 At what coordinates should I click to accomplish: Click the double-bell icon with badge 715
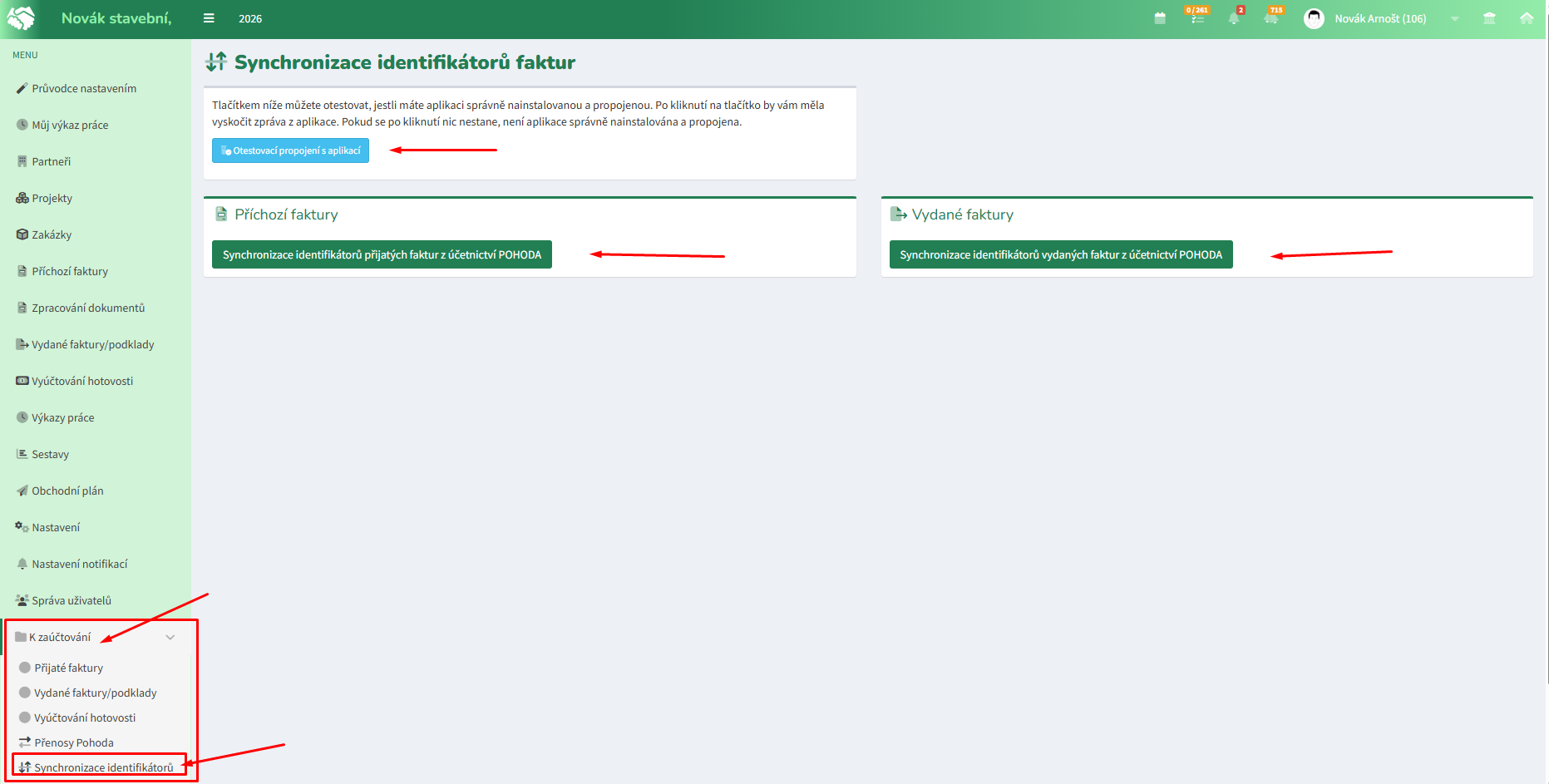(1271, 18)
